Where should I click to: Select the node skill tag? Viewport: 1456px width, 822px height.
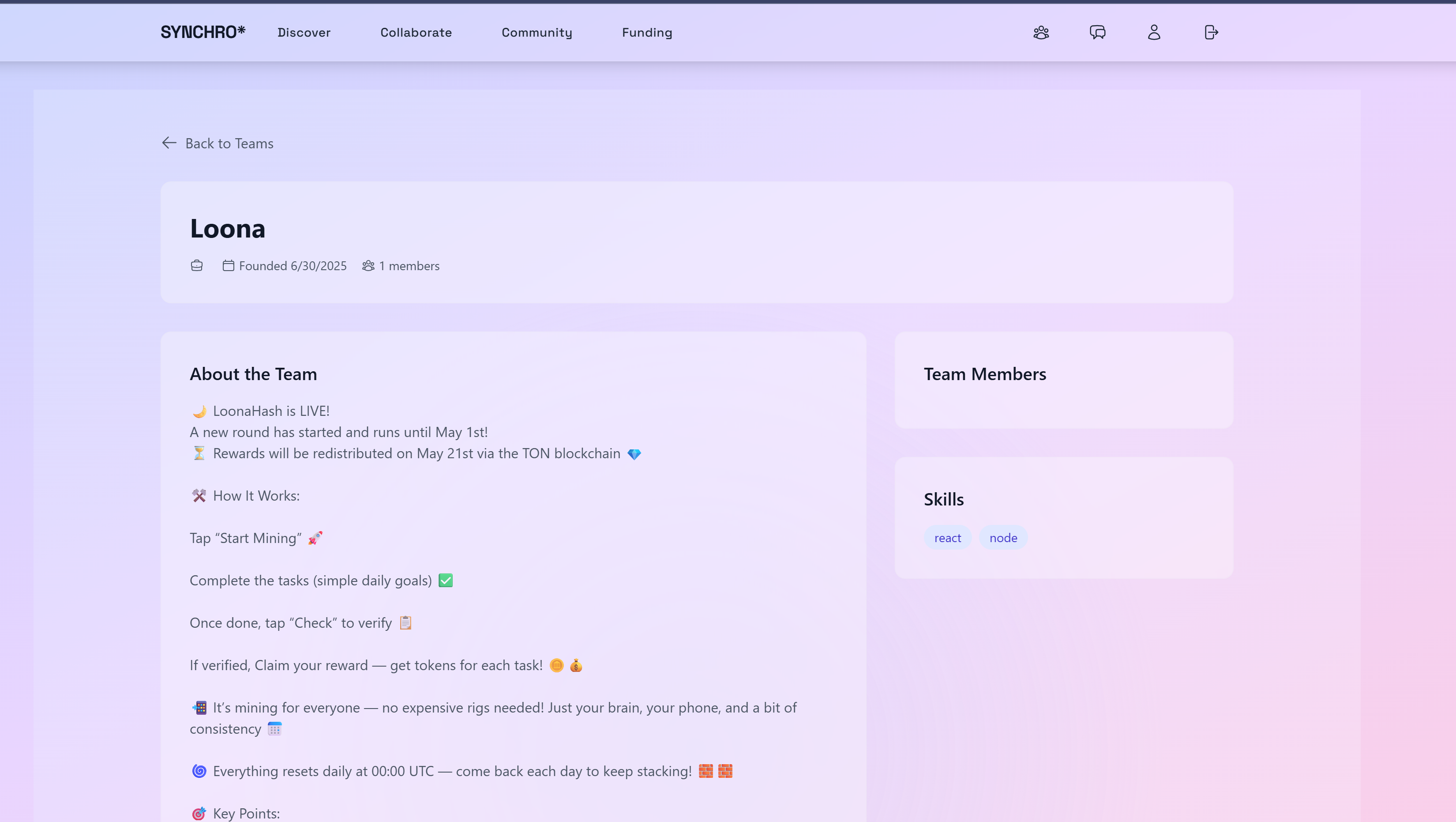pyautogui.click(x=1003, y=538)
